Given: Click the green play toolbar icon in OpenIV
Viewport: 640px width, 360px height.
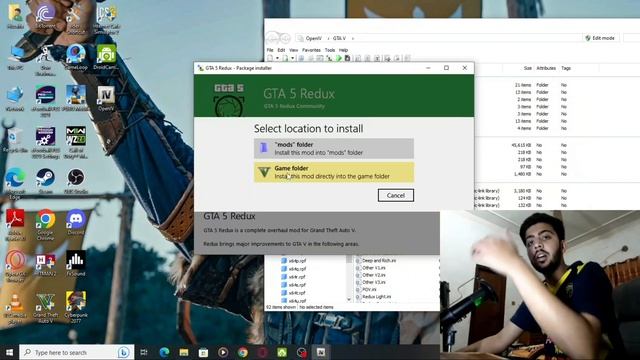Looking at the screenshot, I should pyautogui.click(x=338, y=58).
